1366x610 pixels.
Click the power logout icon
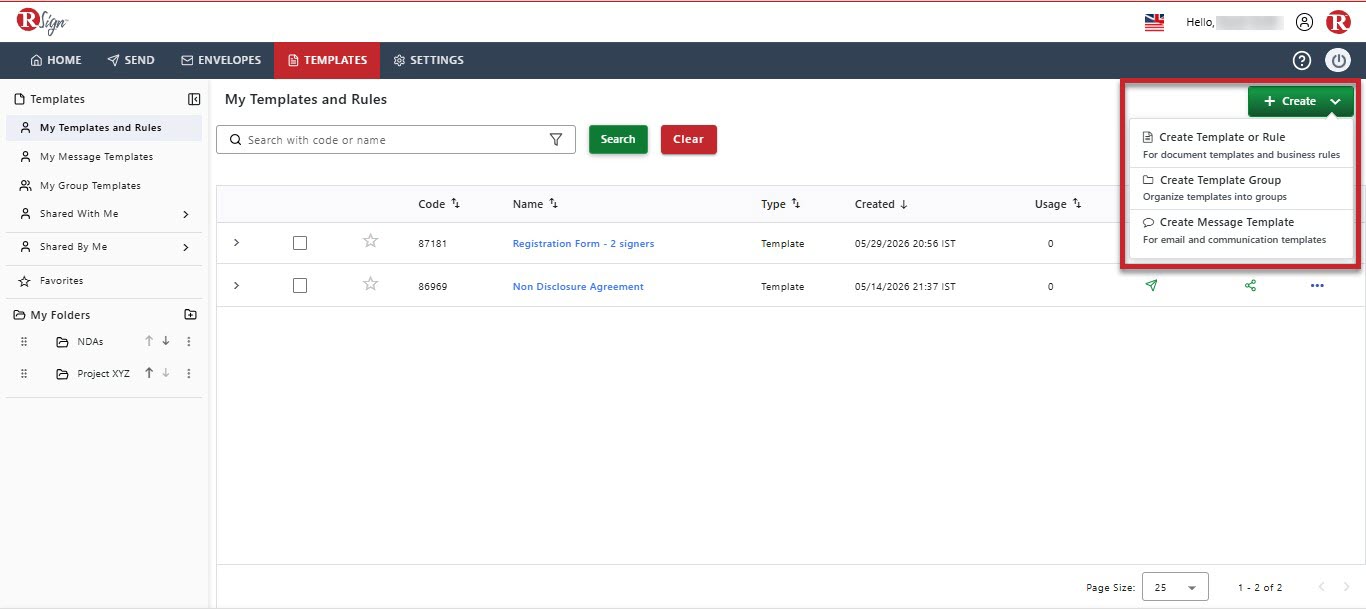pyautogui.click(x=1338, y=60)
